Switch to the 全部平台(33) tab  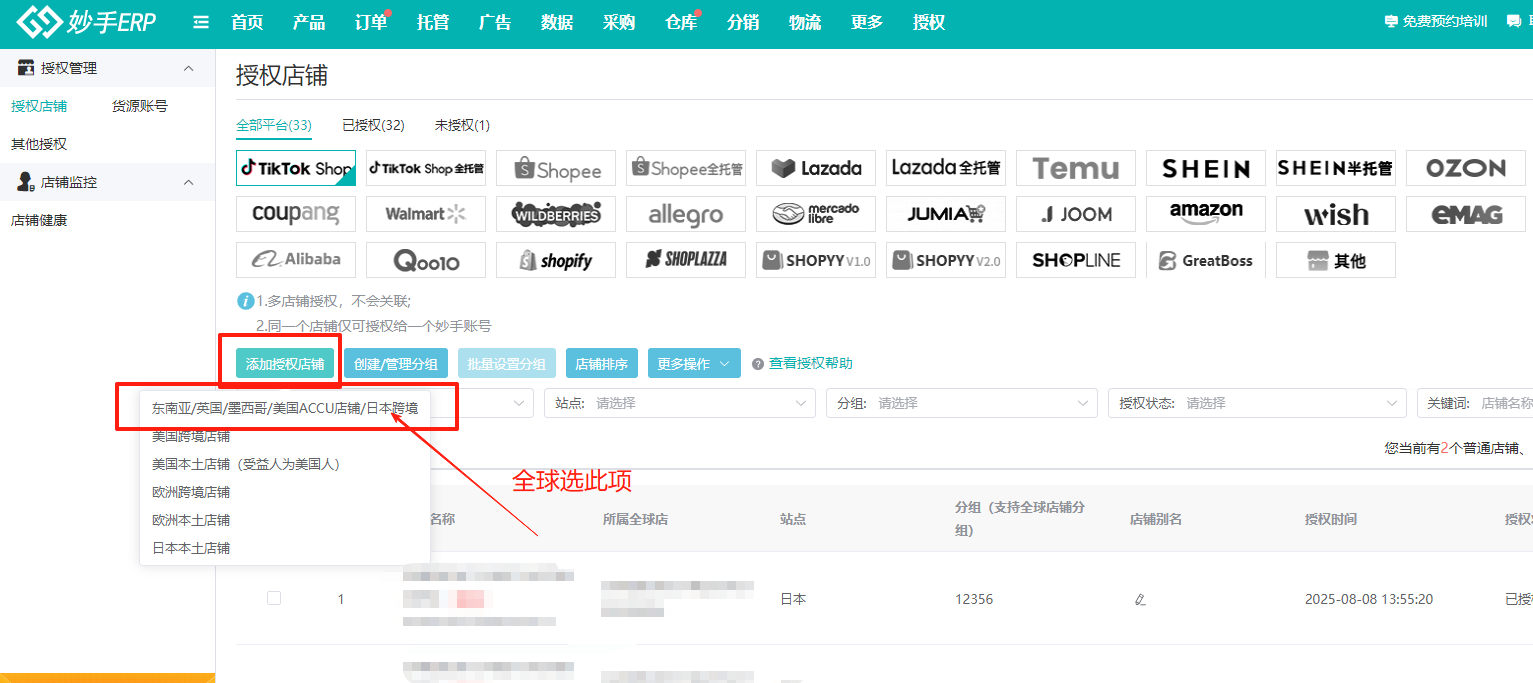pyautogui.click(x=274, y=125)
